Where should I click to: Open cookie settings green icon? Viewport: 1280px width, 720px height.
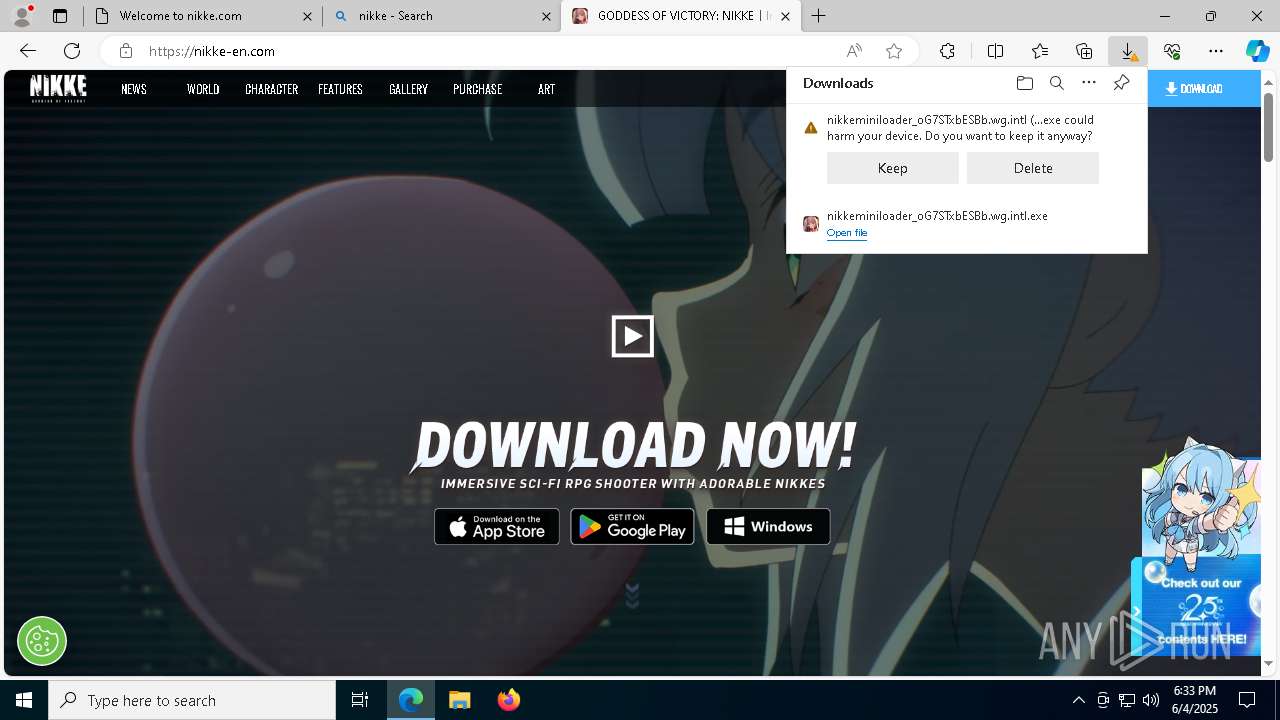coord(42,640)
